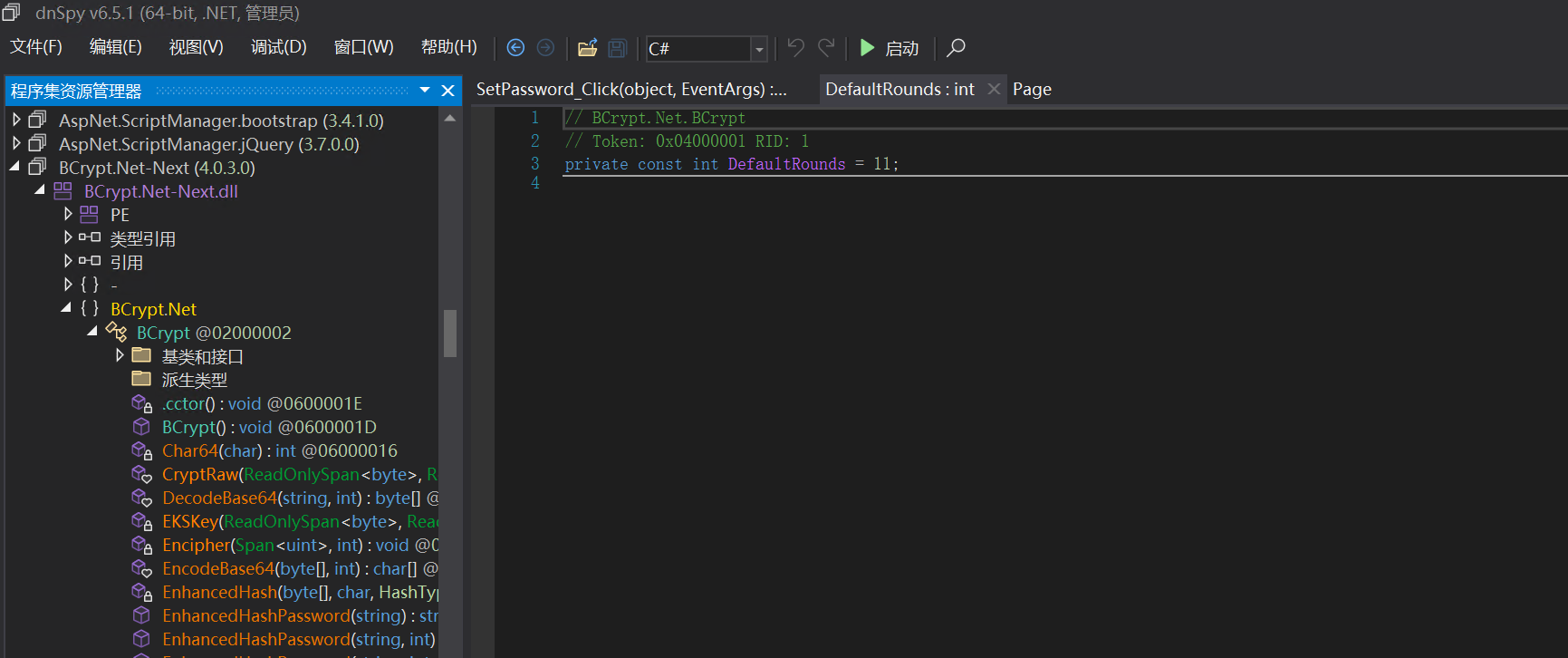
Task: Click the navigate forward arrow icon
Action: pyautogui.click(x=545, y=48)
